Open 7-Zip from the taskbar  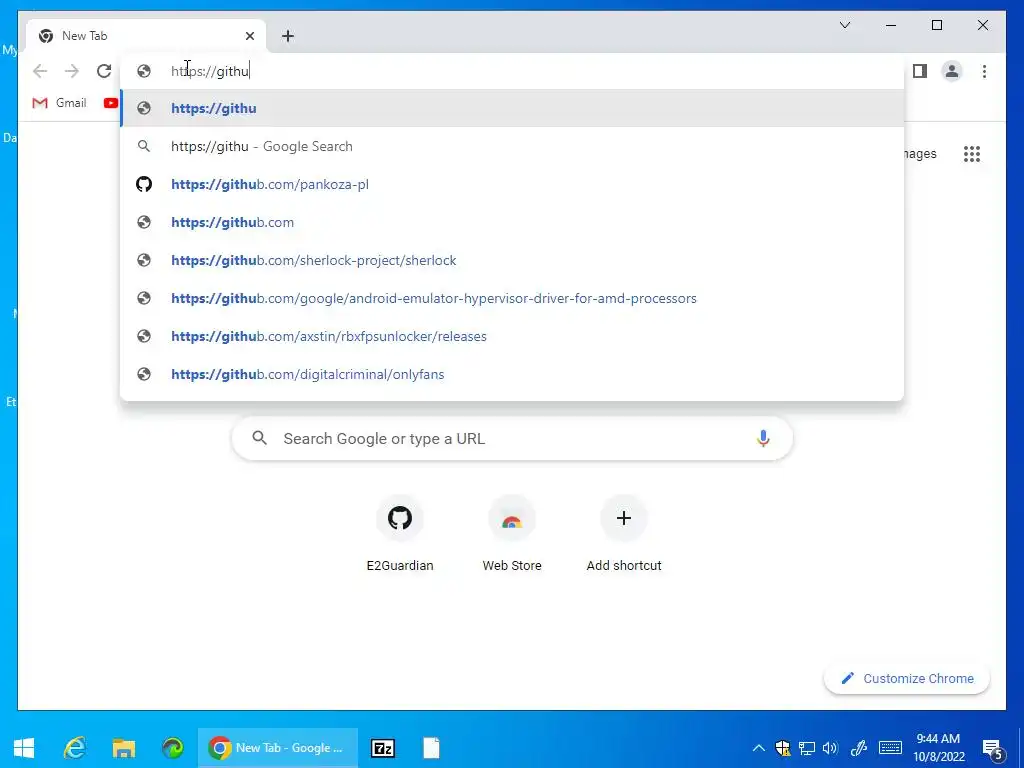[383, 748]
